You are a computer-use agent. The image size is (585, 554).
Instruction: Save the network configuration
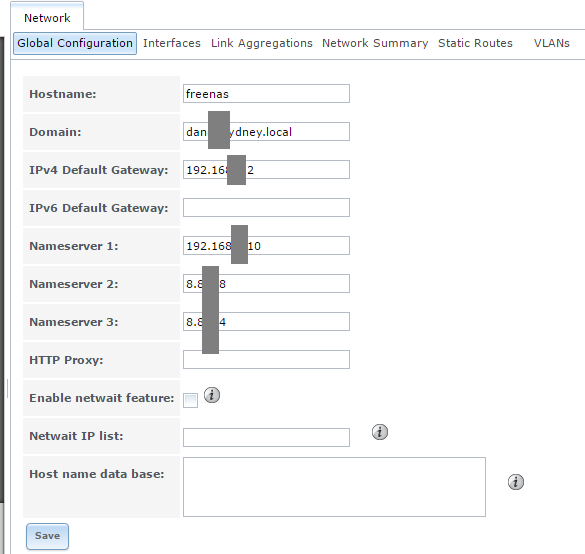click(47, 536)
